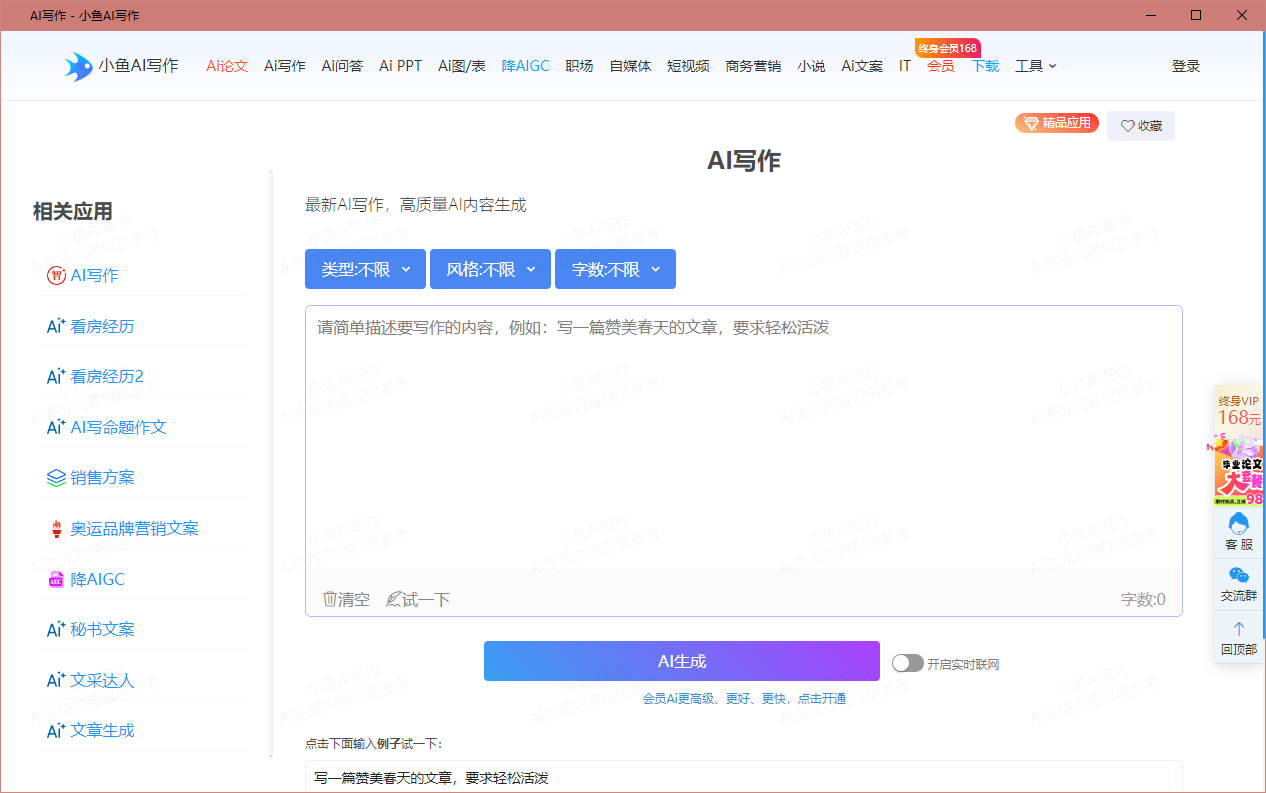Click the 点击开通 membership link
The height and width of the screenshot is (793, 1266).
821,698
